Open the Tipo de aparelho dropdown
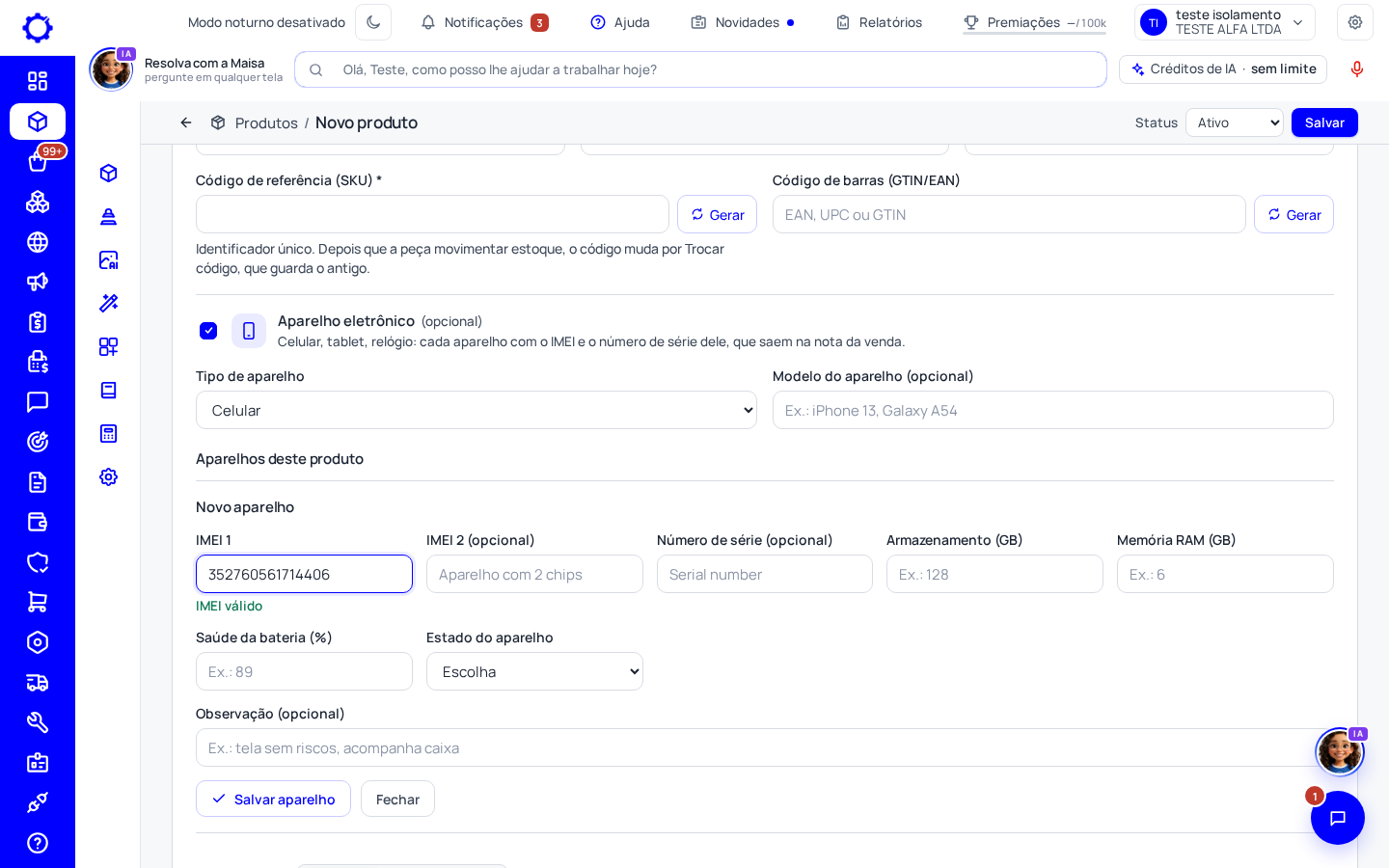The image size is (1389, 868). click(477, 410)
